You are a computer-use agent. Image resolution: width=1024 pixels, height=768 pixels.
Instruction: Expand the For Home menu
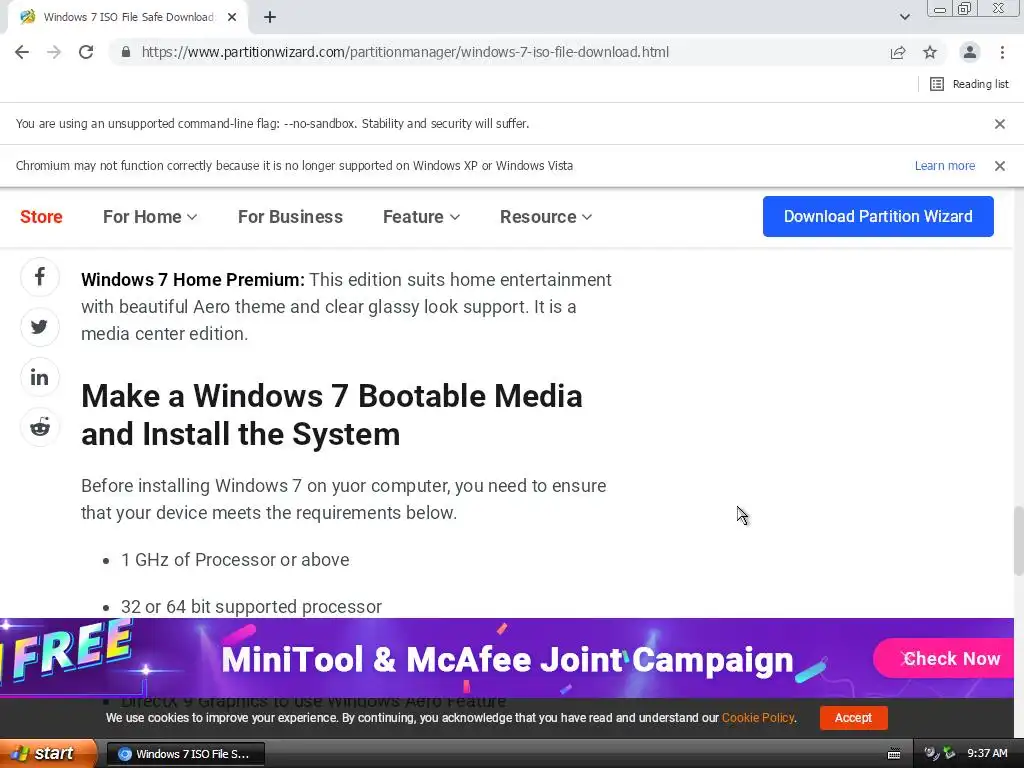(150, 217)
